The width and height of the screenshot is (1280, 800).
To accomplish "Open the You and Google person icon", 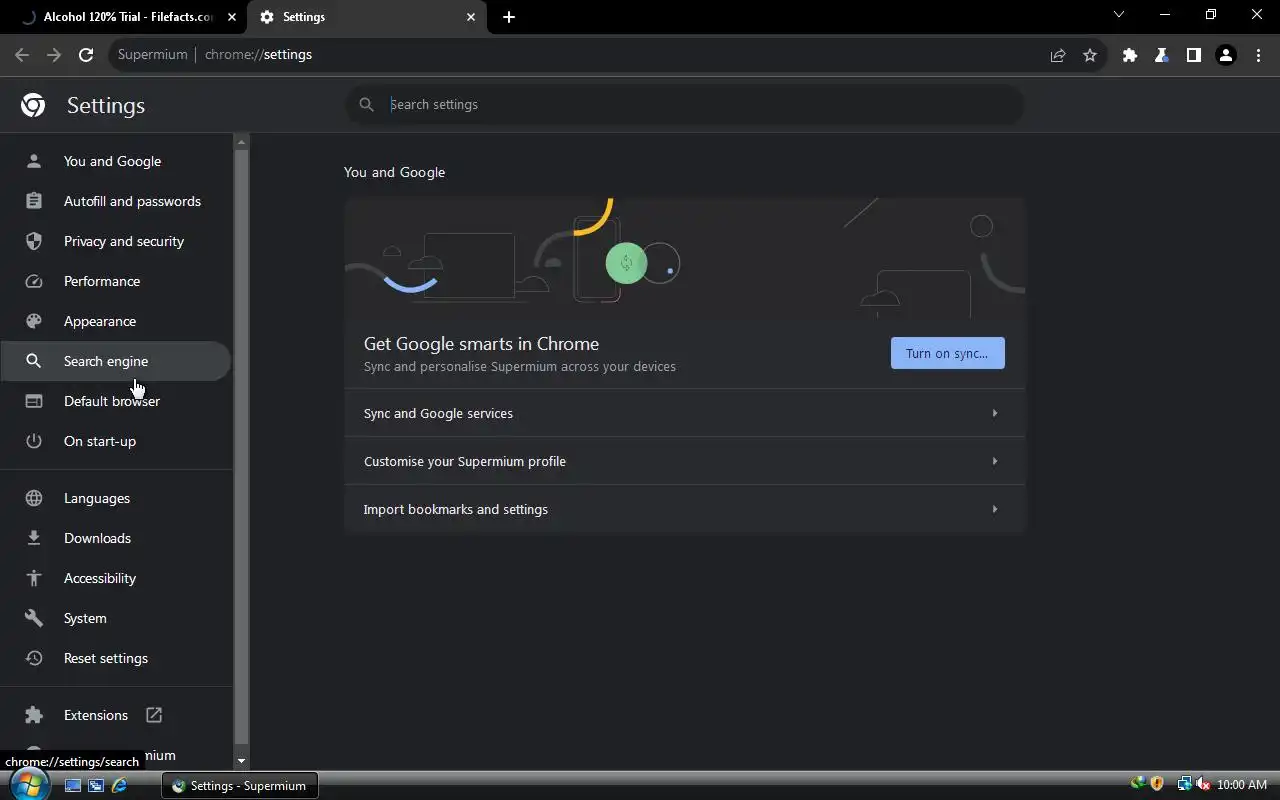I will click(34, 161).
